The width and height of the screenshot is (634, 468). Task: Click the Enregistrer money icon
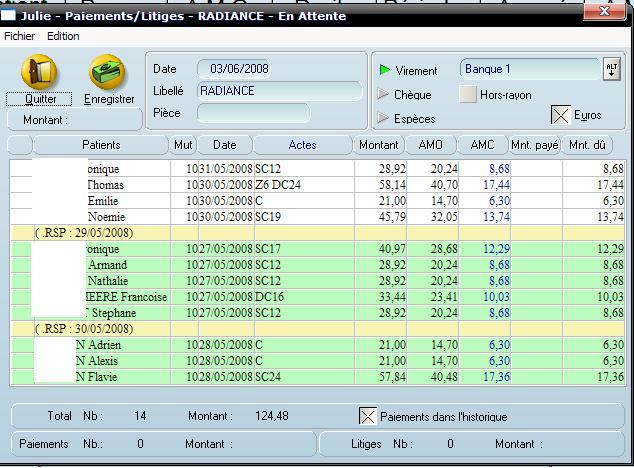pyautogui.click(x=108, y=74)
